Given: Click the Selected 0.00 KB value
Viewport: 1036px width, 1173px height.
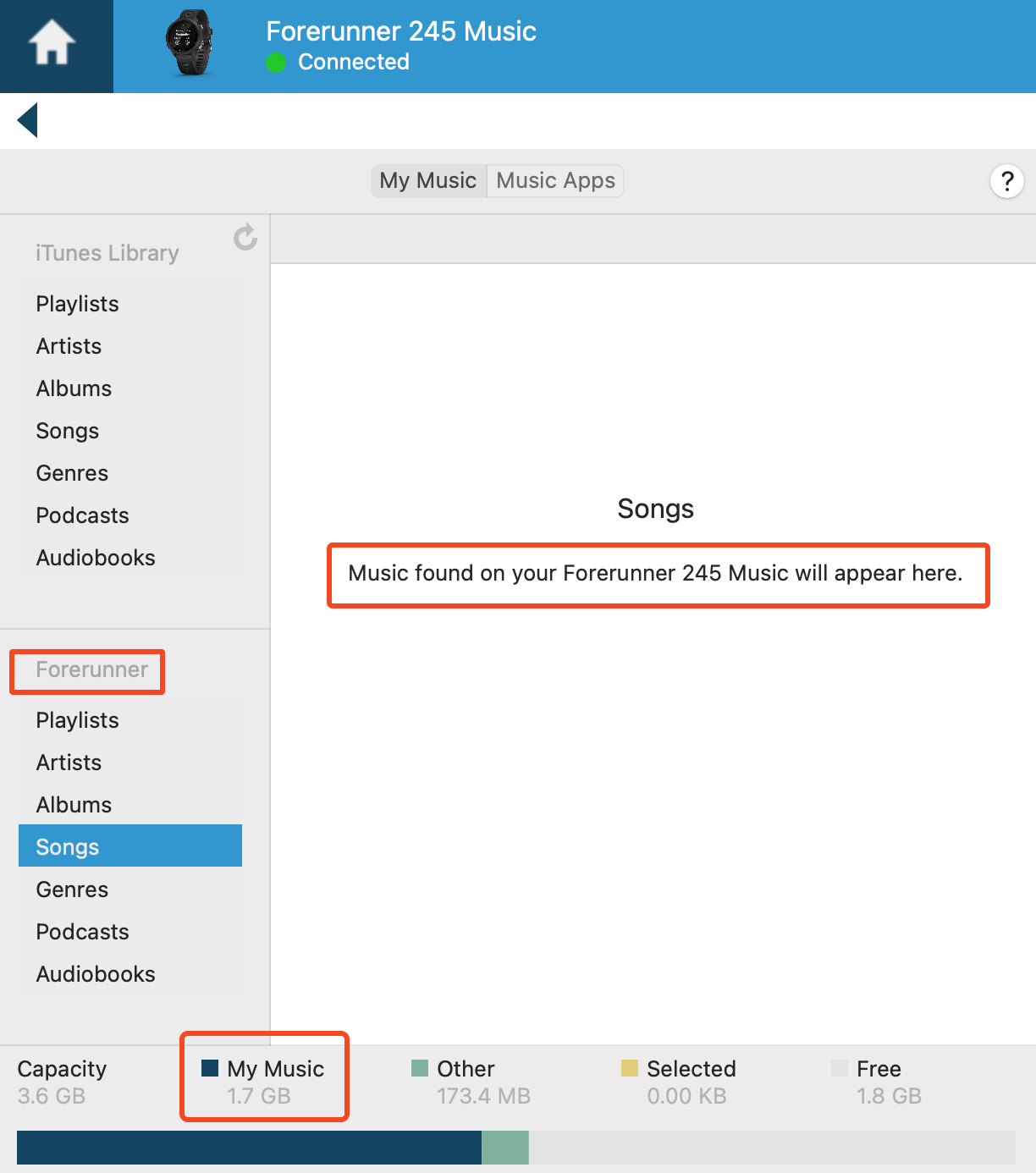Looking at the screenshot, I should 686,1096.
